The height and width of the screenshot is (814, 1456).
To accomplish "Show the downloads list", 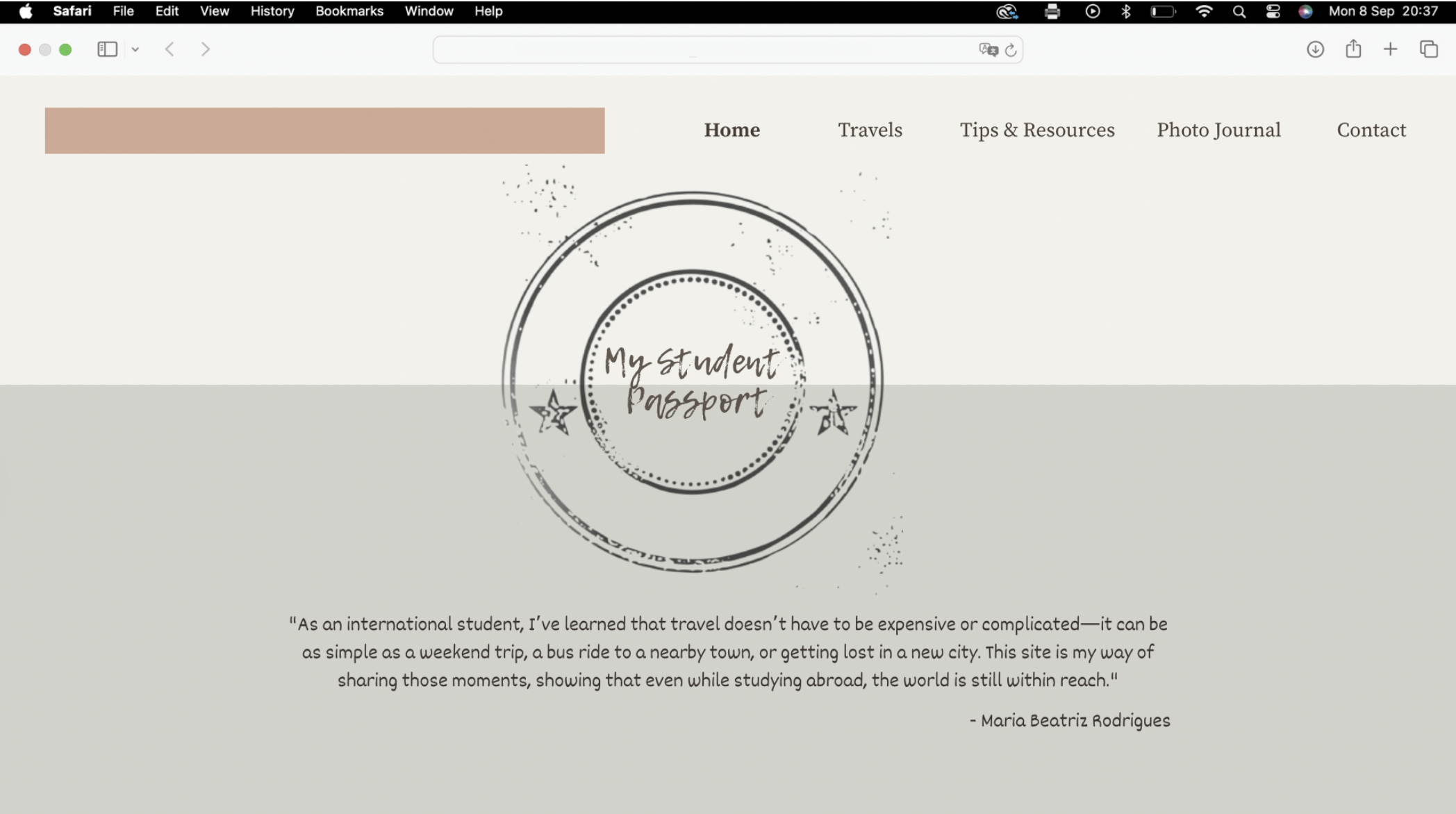I will click(x=1315, y=49).
